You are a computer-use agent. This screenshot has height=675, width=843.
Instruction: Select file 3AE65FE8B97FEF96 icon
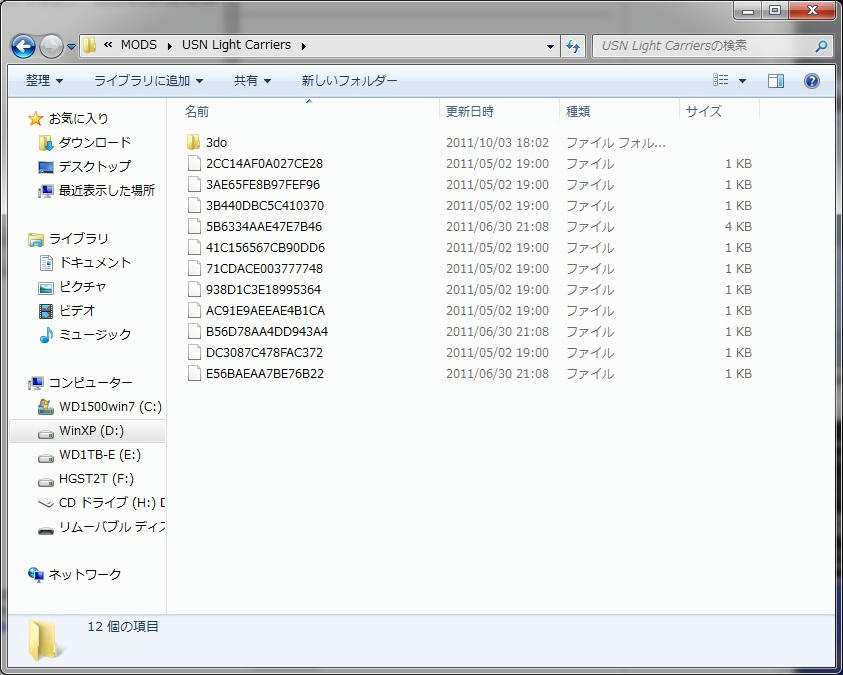click(194, 184)
